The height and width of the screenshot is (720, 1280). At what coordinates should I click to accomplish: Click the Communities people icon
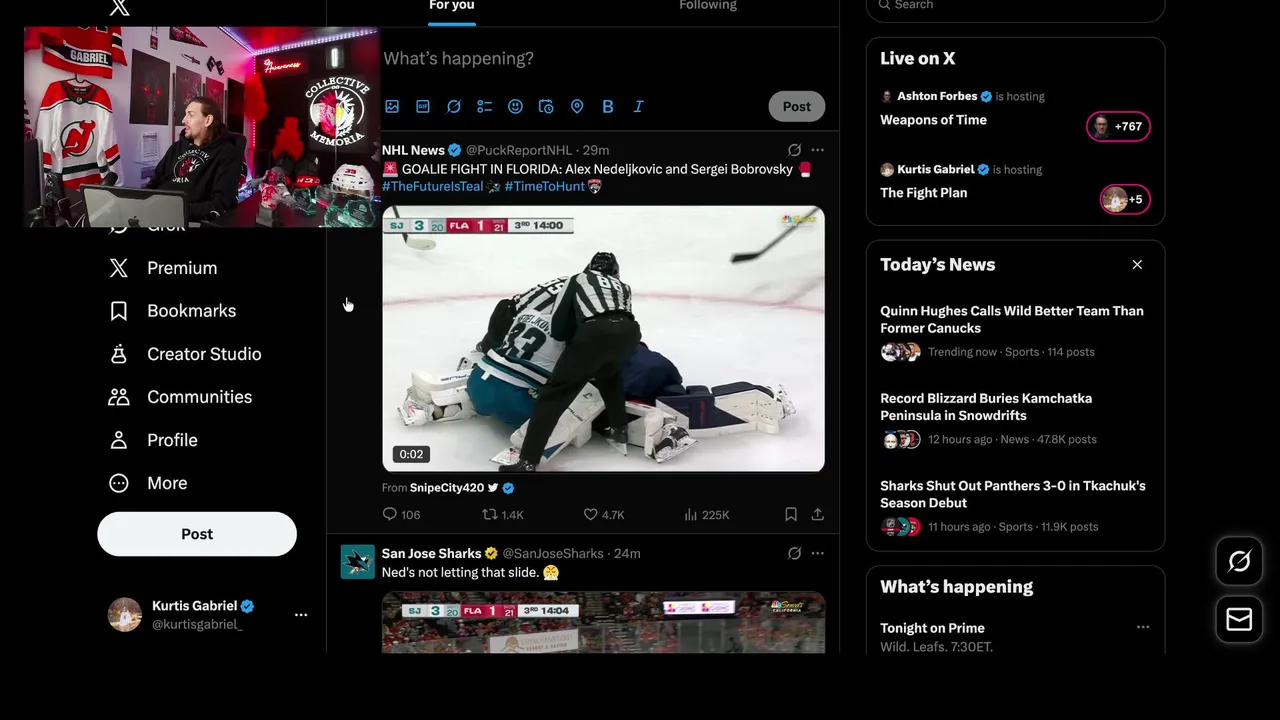pyautogui.click(x=119, y=397)
